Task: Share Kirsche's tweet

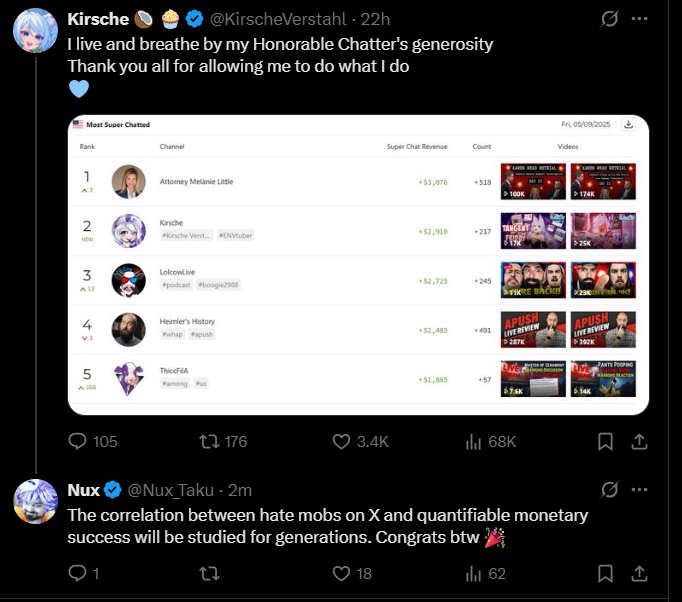Action: (x=639, y=441)
